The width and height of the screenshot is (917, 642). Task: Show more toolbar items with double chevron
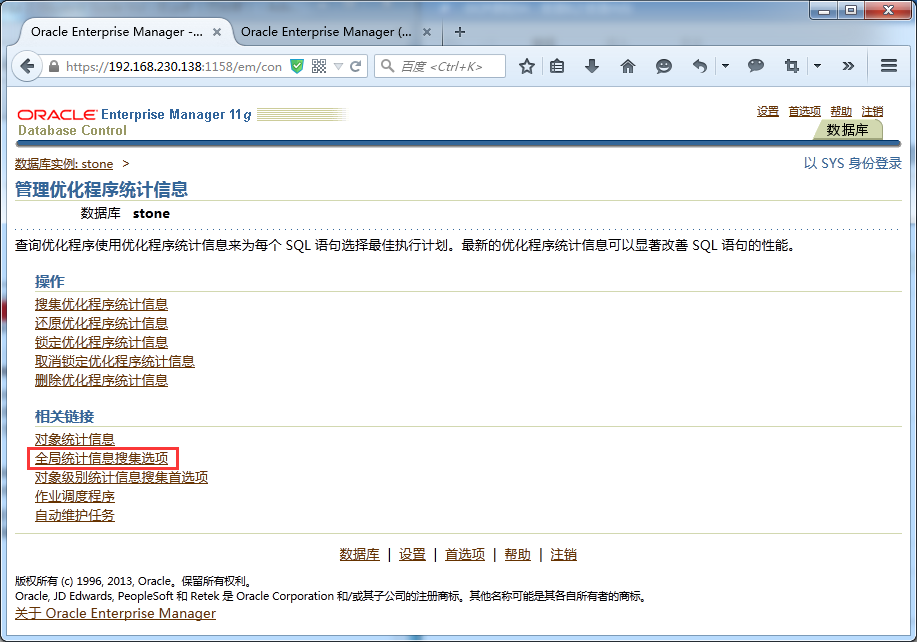pos(848,66)
